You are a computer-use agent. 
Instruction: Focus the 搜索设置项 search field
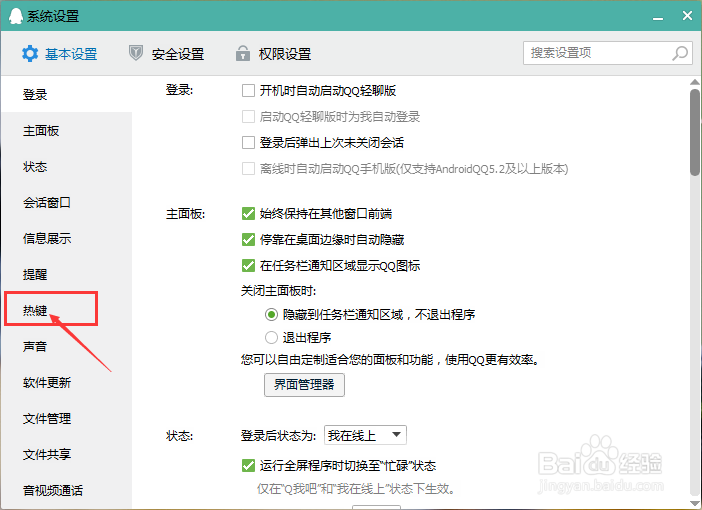tap(608, 53)
